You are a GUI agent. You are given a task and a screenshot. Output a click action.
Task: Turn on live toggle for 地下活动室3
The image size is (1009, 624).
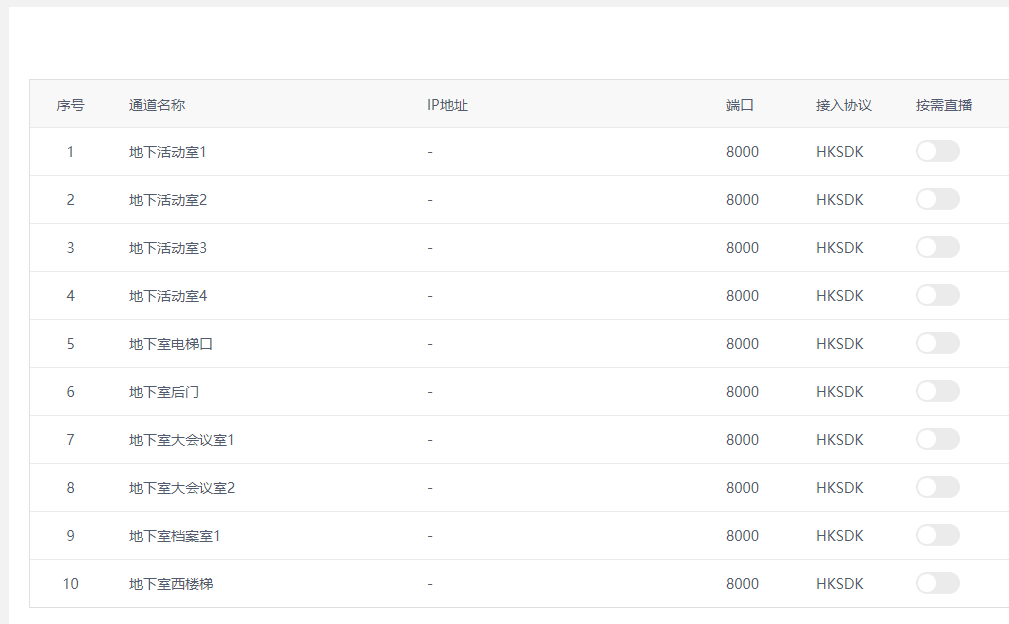(x=937, y=247)
